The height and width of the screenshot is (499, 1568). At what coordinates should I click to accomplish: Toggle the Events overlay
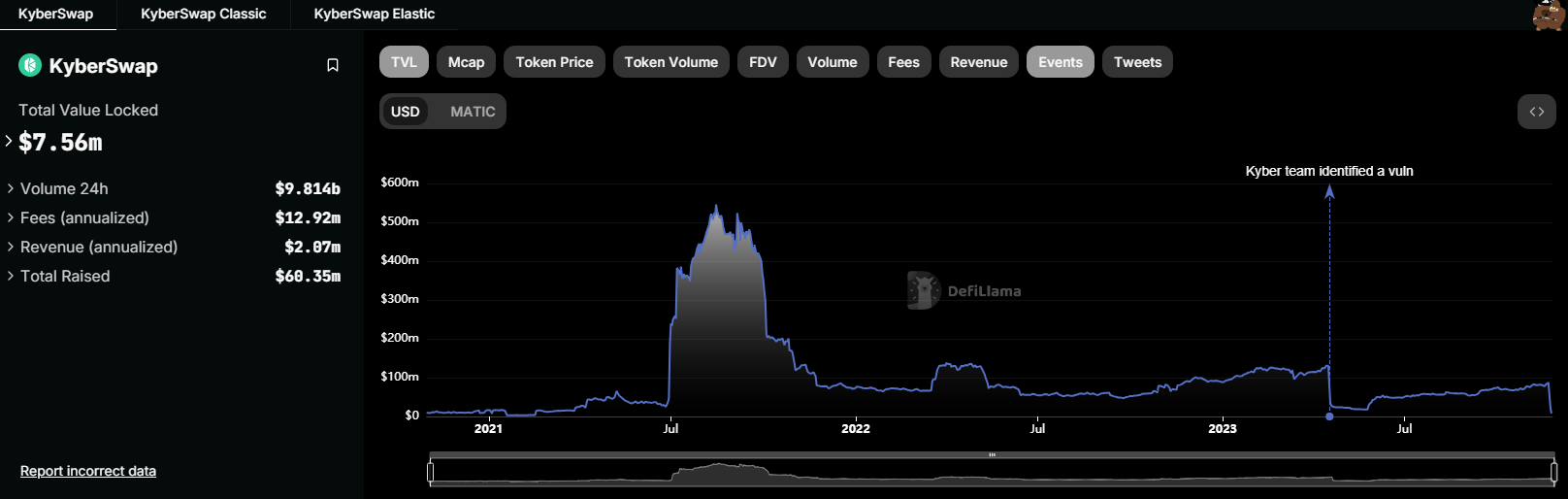tap(1061, 62)
